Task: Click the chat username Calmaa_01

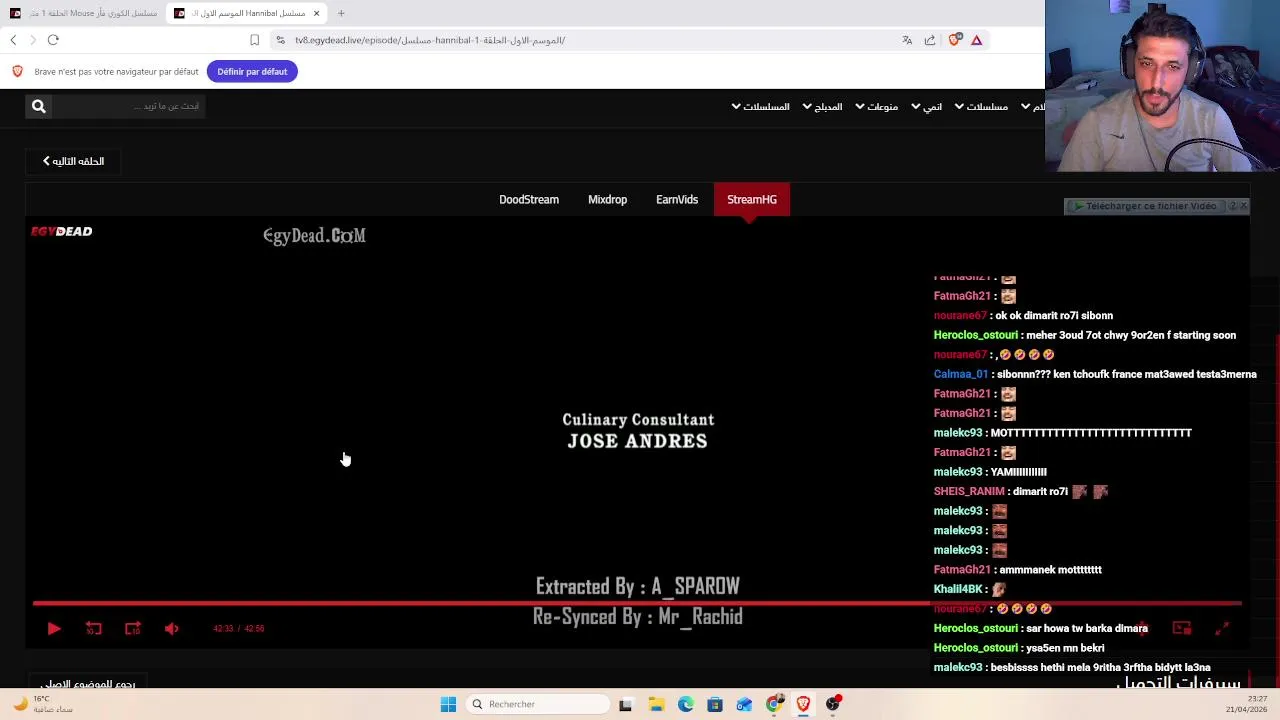Action: [x=961, y=374]
